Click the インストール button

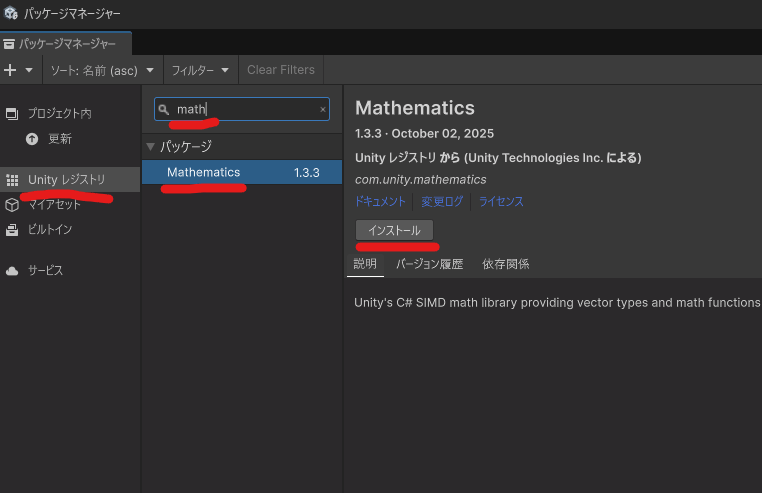point(394,230)
